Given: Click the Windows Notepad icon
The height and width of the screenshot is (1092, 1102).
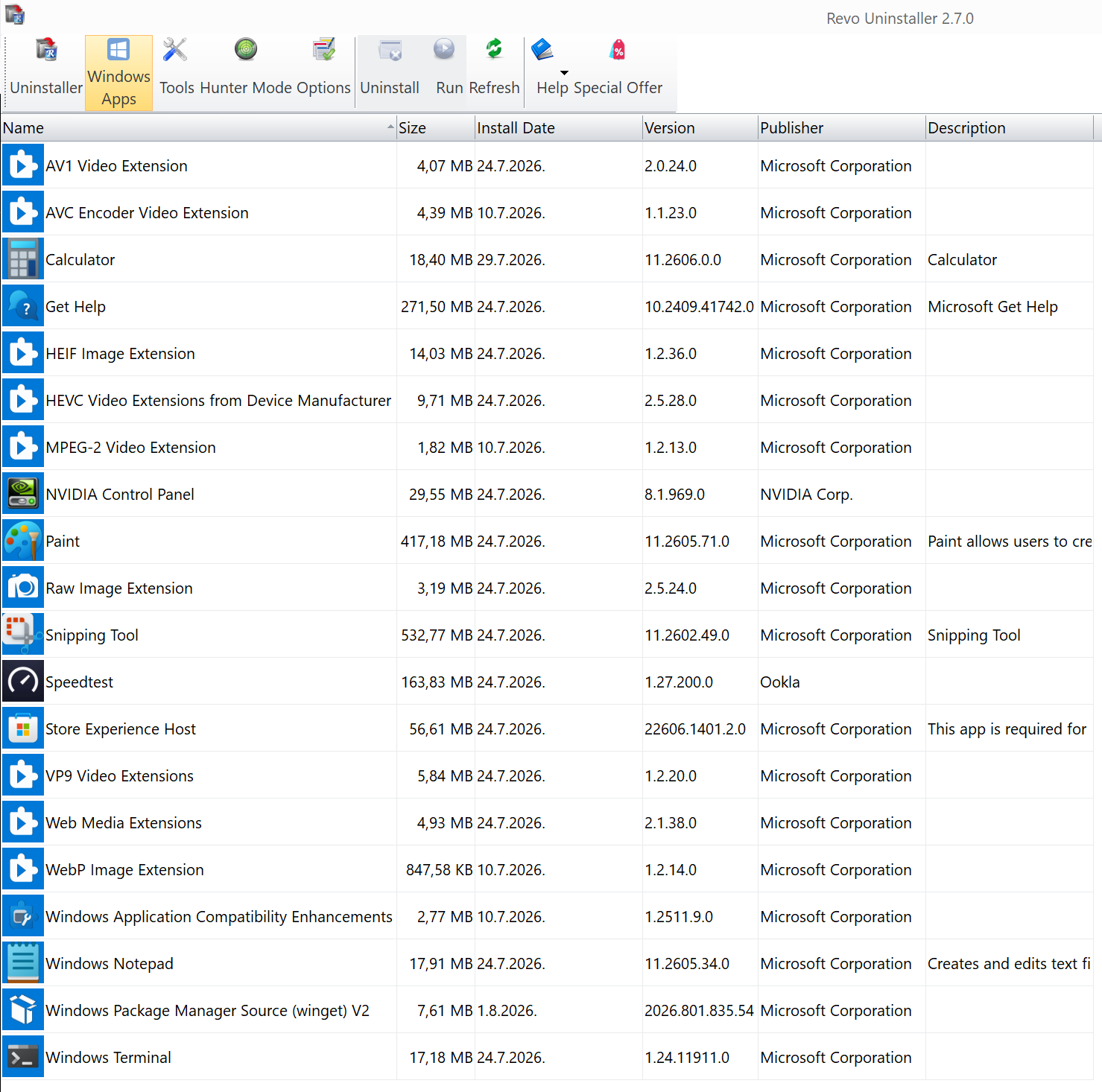Looking at the screenshot, I should pos(23,963).
